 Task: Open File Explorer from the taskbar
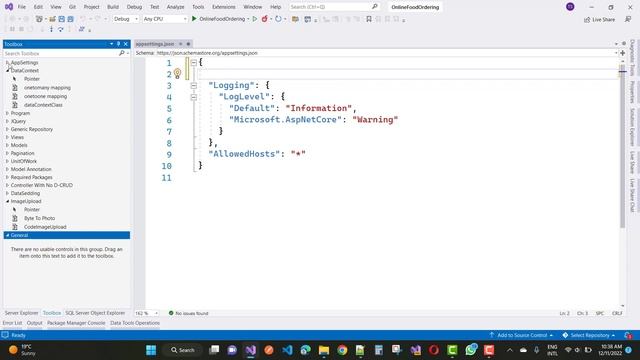[x=324, y=350]
